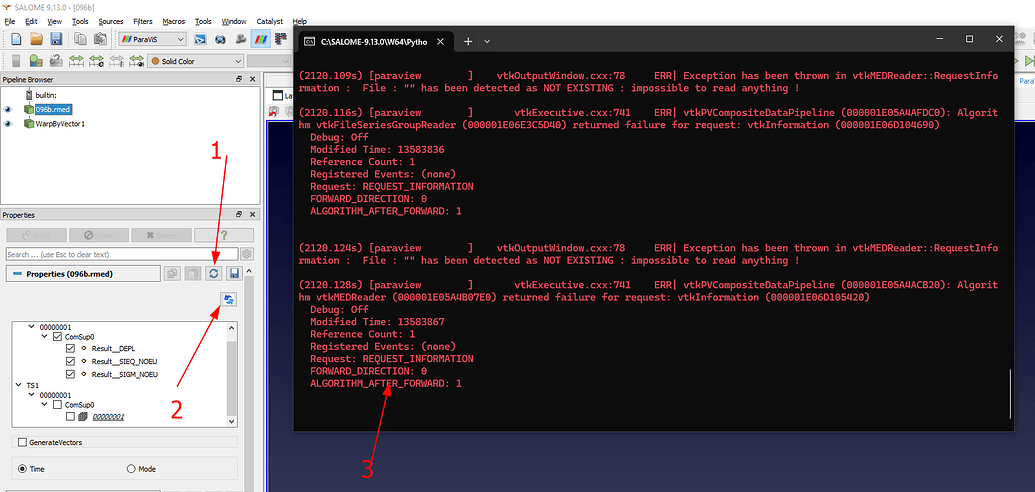Enable the GenerateVectors checkbox
The width and height of the screenshot is (1035, 492).
22,442
